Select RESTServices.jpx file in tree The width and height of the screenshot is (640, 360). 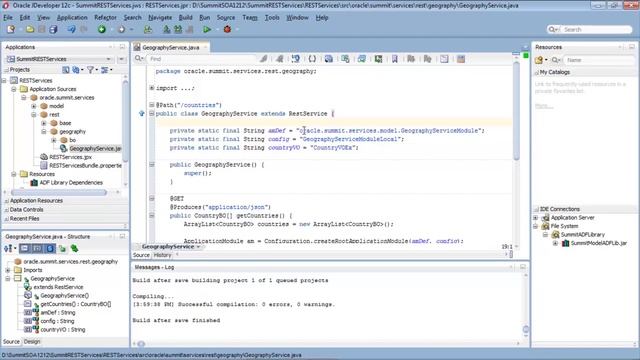click(70, 157)
